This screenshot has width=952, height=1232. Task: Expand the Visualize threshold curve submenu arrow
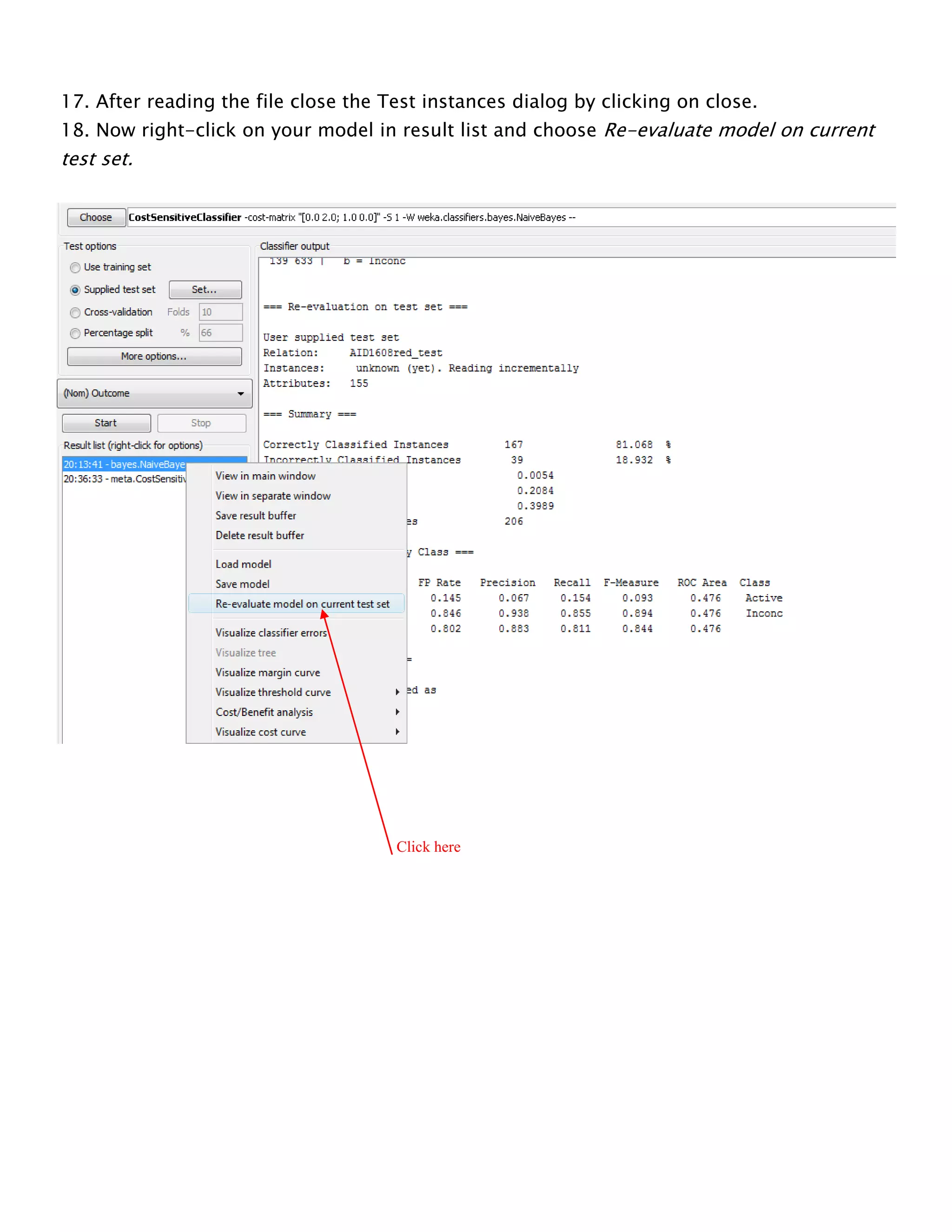coord(397,692)
